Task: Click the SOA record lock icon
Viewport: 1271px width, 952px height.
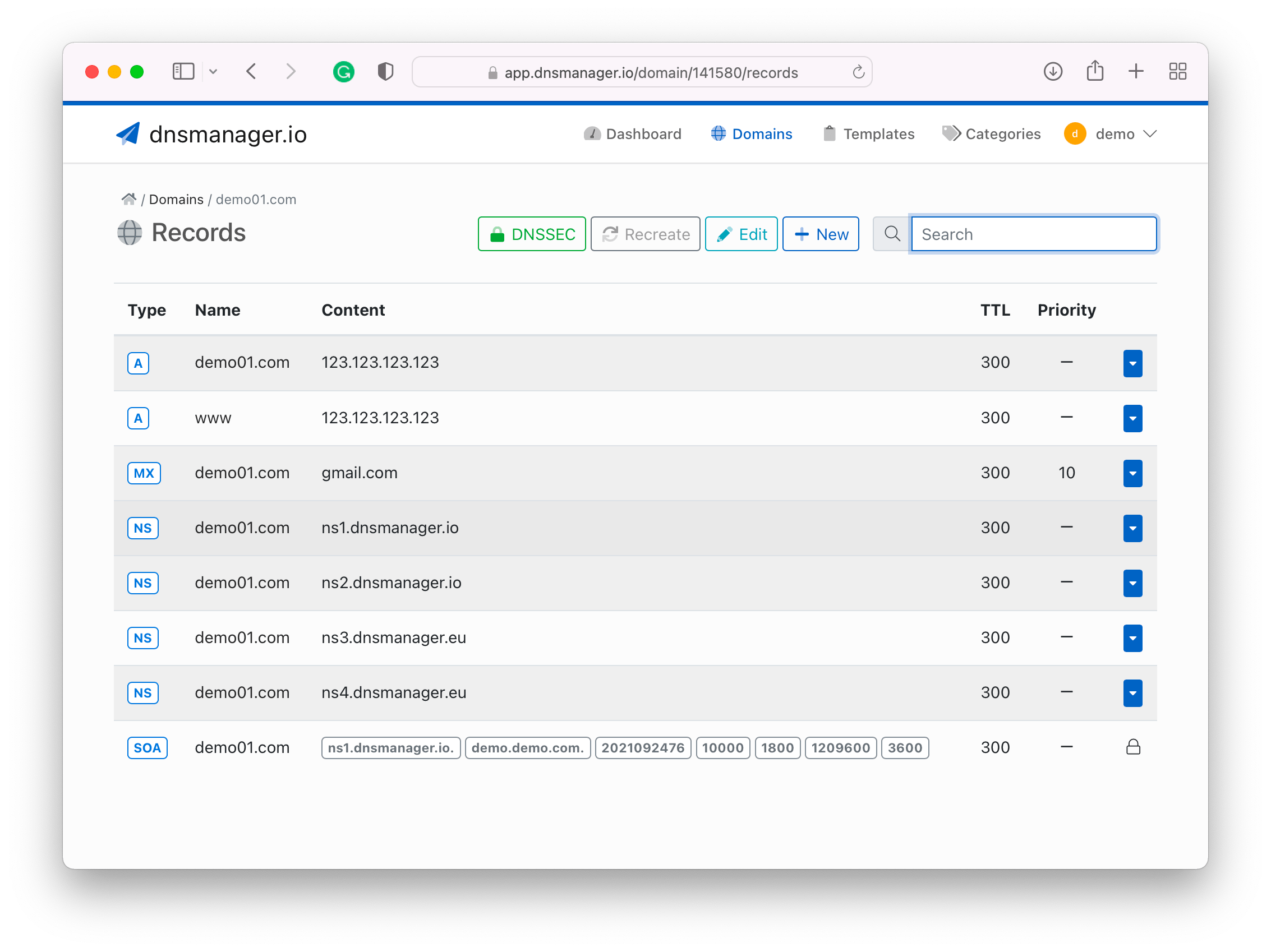Action: tap(1132, 747)
